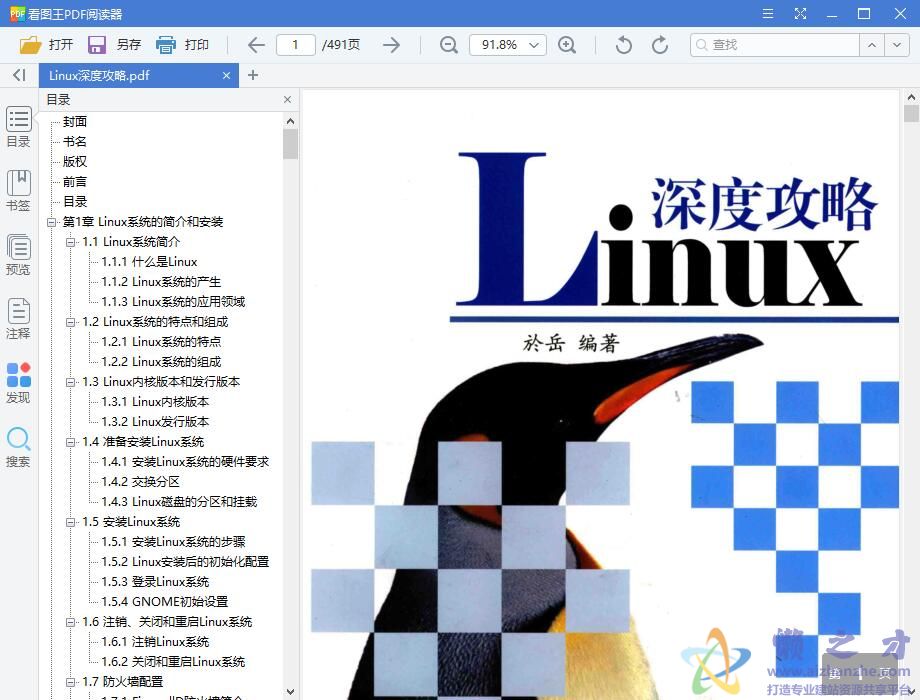The image size is (920, 700).
Task: Select the 封面 entry in the contents
Action: tap(74, 121)
